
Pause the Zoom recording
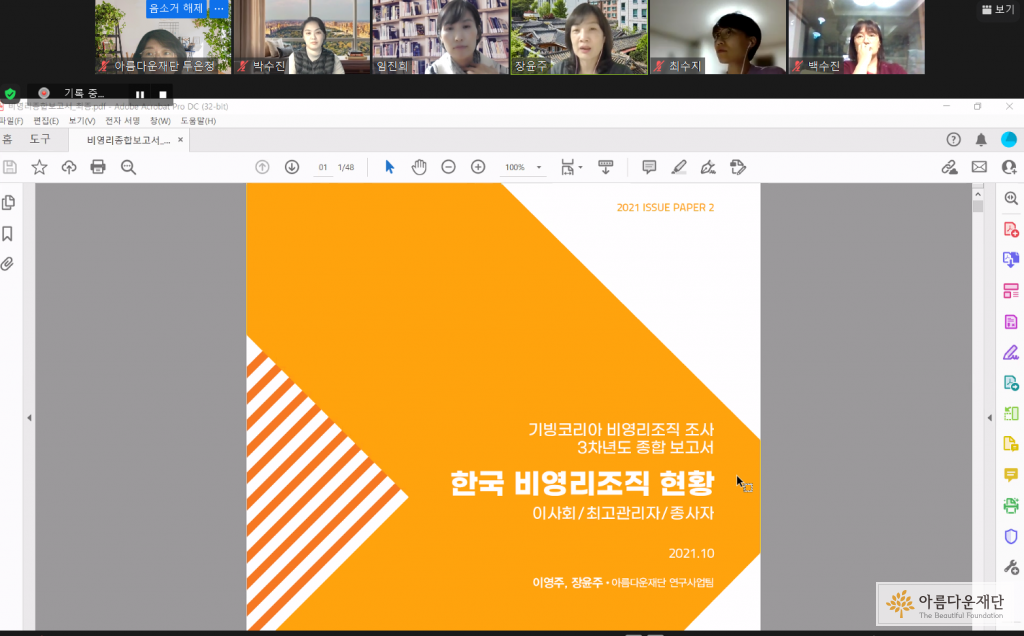[x=140, y=94]
